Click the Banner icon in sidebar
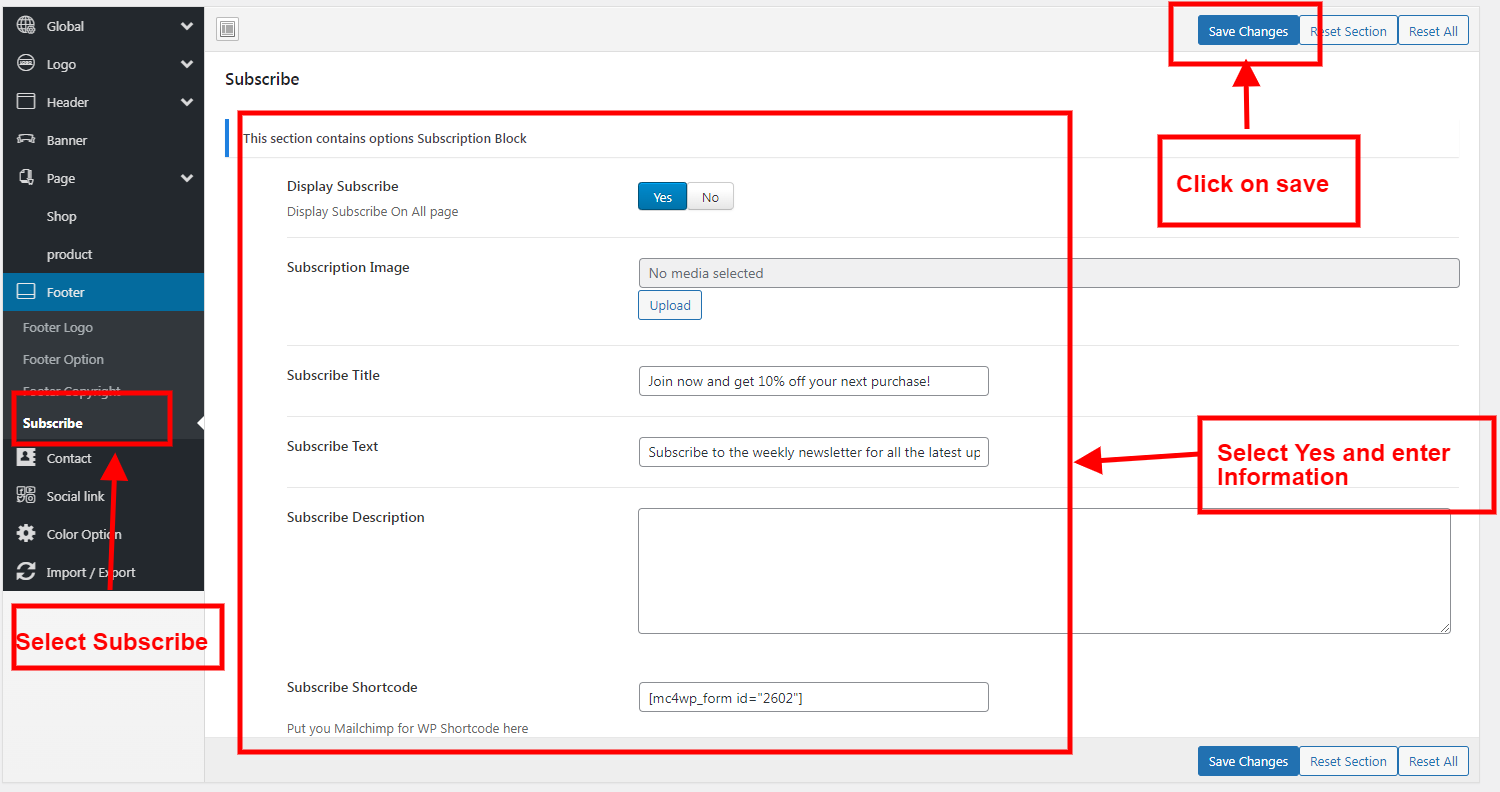This screenshot has height=792, width=1500. coord(26,140)
